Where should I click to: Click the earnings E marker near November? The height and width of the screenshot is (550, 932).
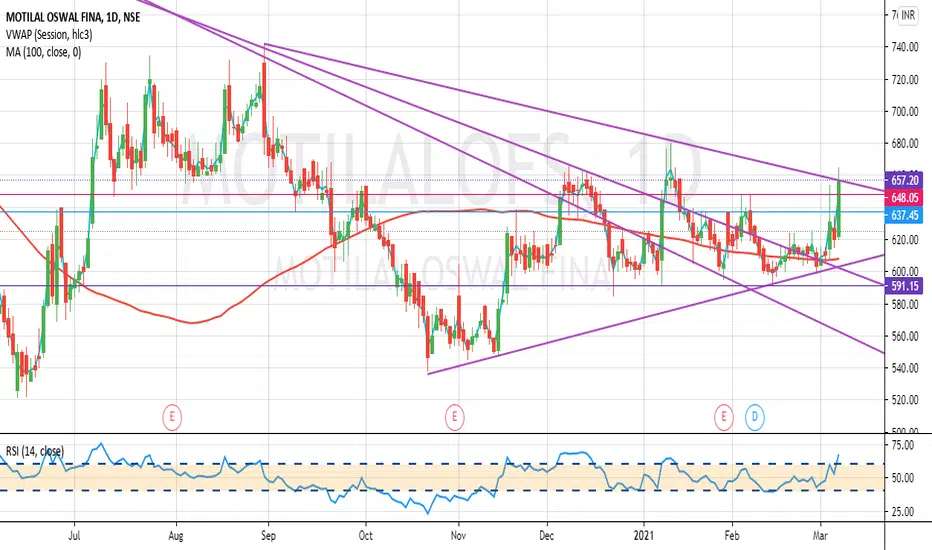coord(455,417)
